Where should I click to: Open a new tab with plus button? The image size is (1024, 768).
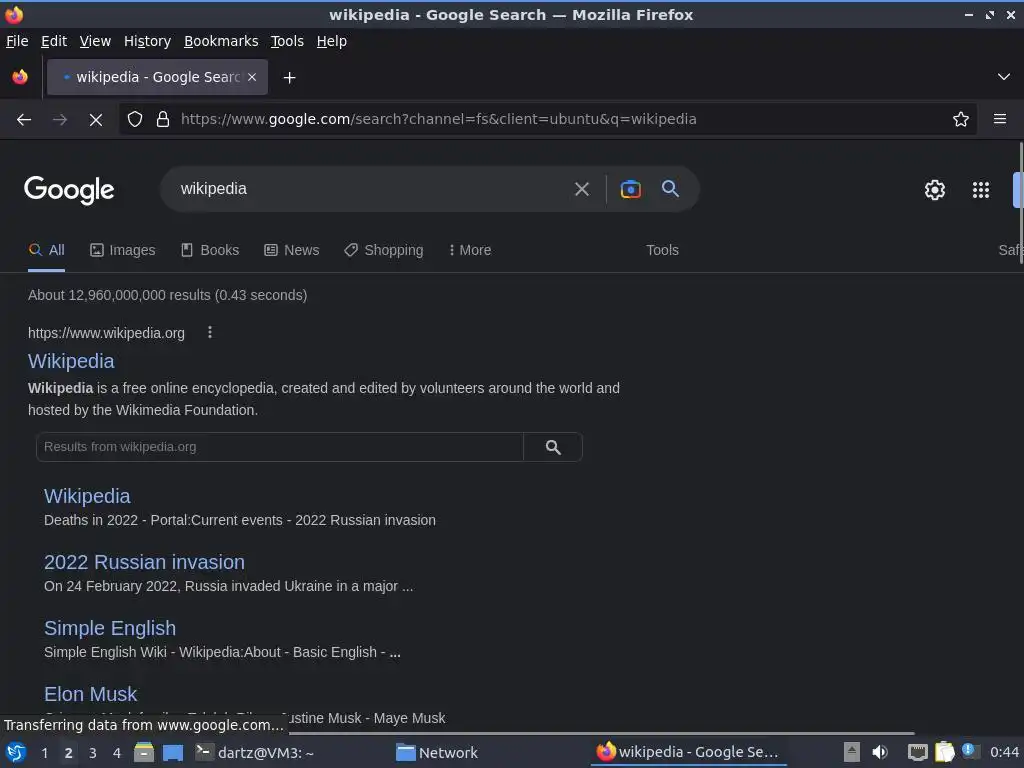pos(289,78)
